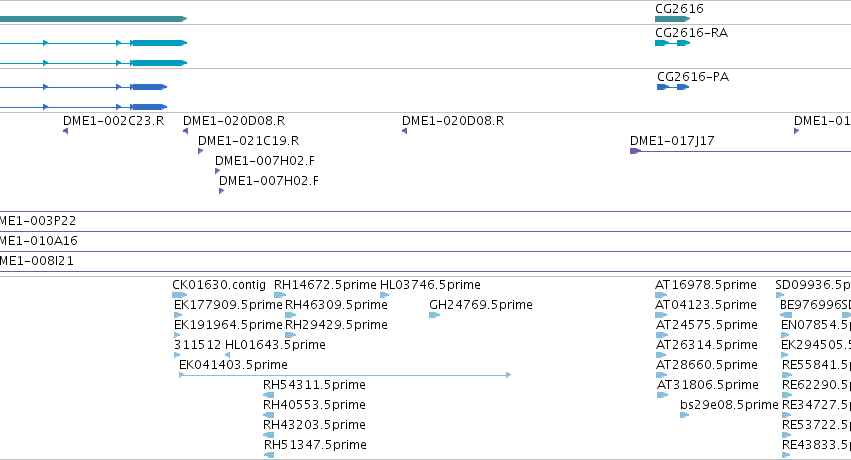The height and width of the screenshot is (460, 851).
Task: Select the GH24769.5prime EST glyph
Action: (x=434, y=315)
